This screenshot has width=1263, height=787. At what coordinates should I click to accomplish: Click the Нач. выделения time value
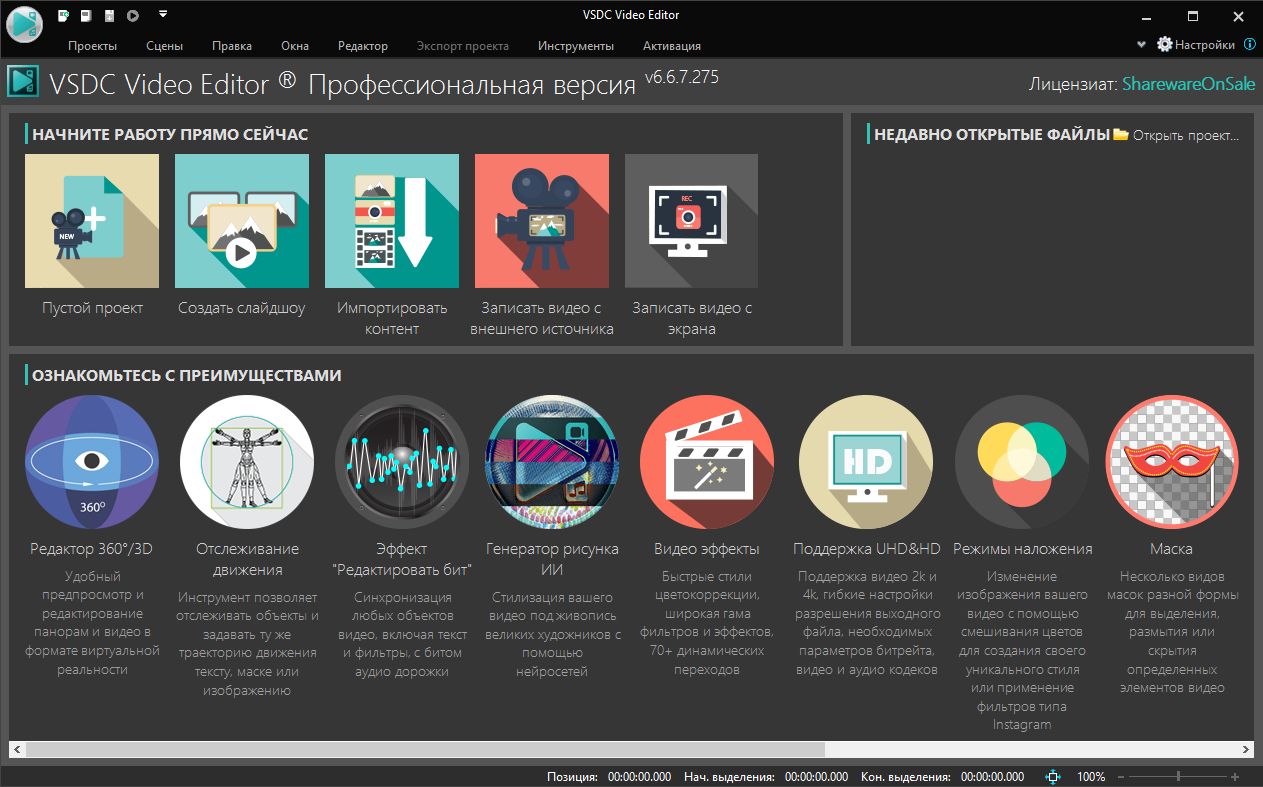point(817,777)
